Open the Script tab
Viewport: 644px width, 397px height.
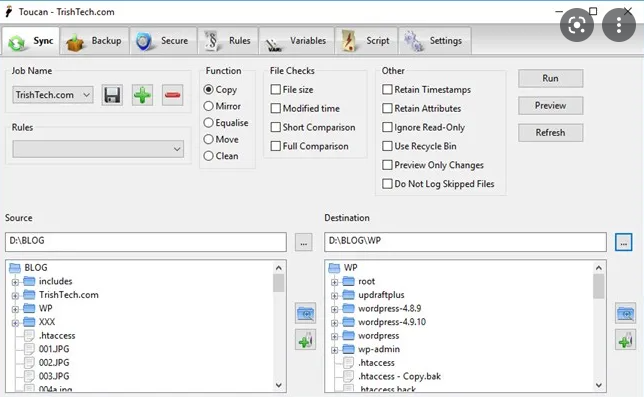click(366, 41)
